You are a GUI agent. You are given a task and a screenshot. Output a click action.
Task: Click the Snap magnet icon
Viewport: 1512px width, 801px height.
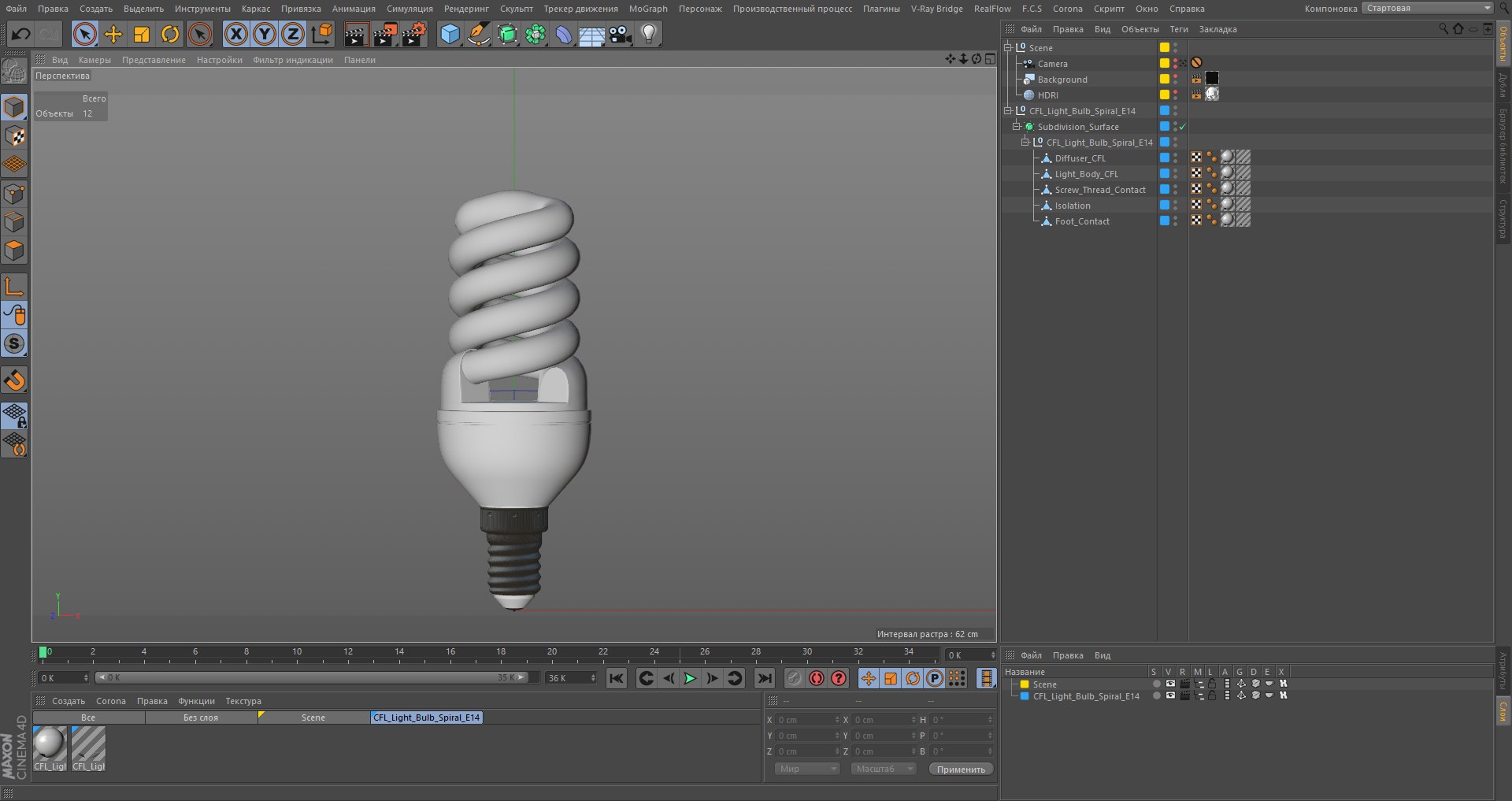pos(14,380)
